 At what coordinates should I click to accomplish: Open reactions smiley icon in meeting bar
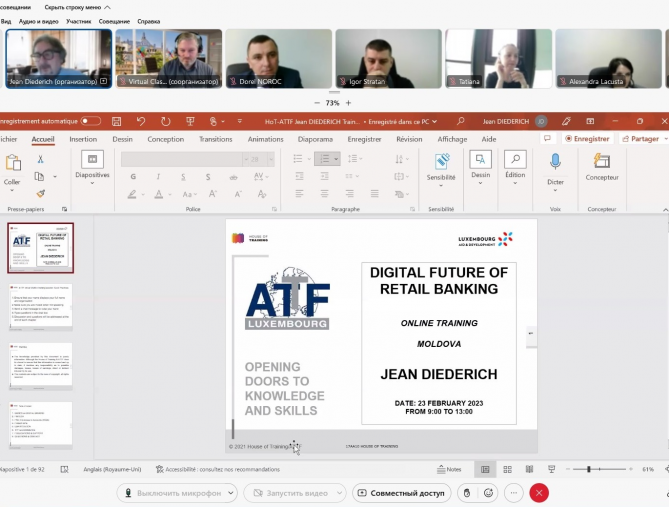(489, 492)
